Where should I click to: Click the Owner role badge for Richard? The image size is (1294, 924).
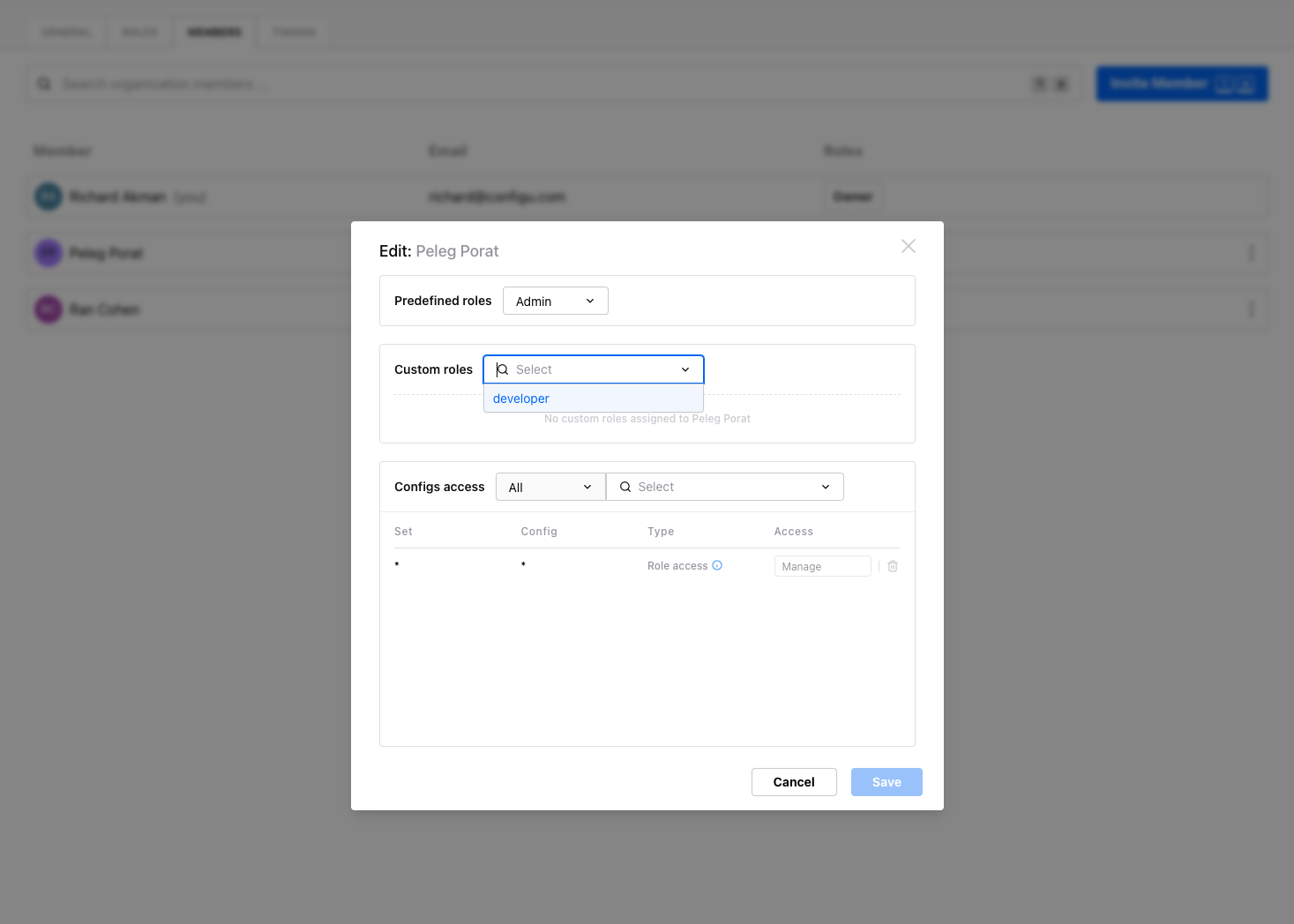tap(853, 197)
